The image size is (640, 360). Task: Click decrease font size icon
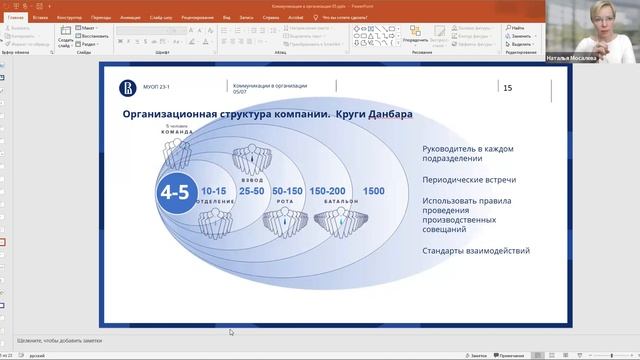[x=200, y=31]
